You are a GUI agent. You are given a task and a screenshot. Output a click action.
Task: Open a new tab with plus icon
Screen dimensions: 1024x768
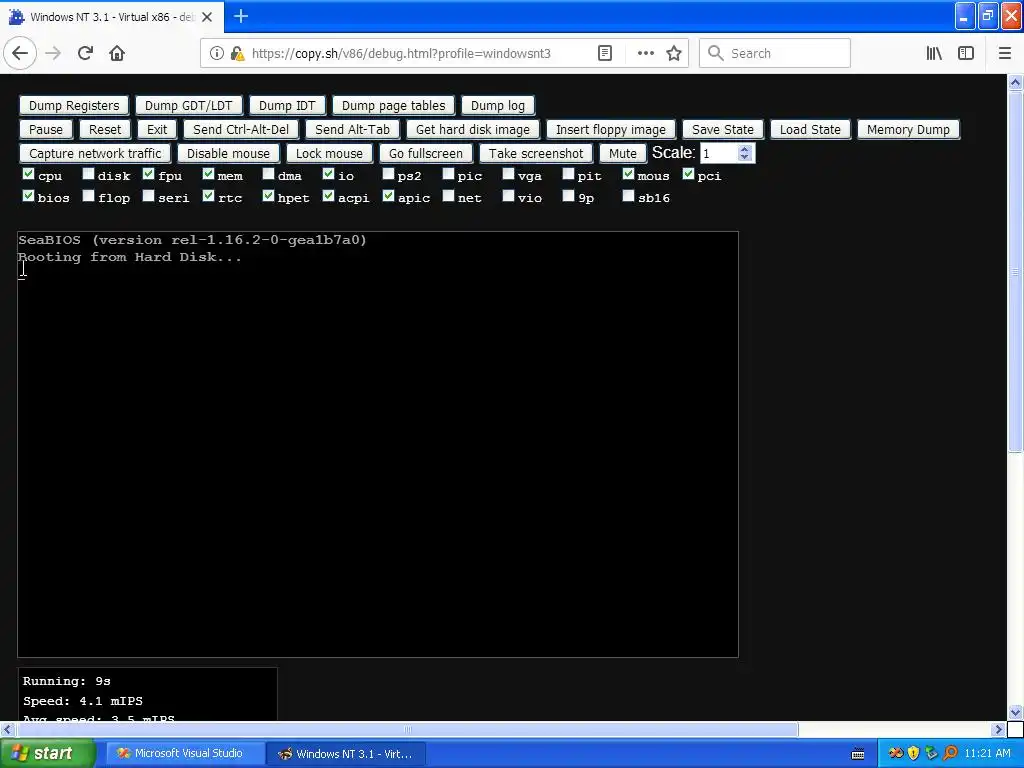[x=240, y=16]
